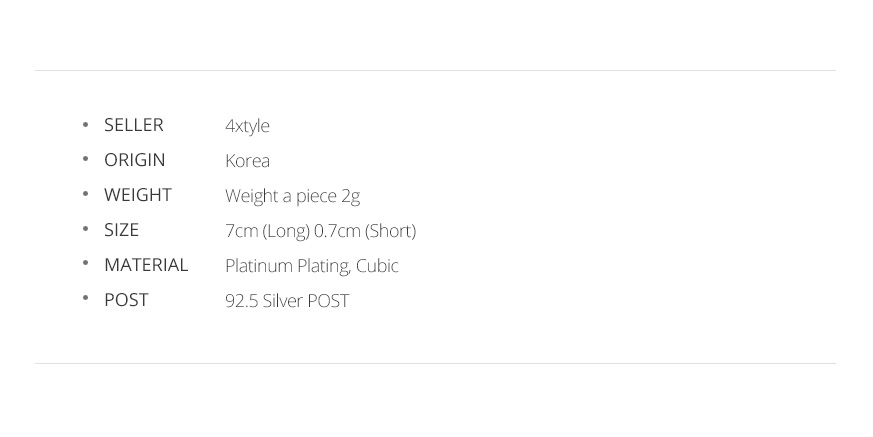The height and width of the screenshot is (437, 873).
Task: Click the ORIGIN label
Action: [134, 160]
